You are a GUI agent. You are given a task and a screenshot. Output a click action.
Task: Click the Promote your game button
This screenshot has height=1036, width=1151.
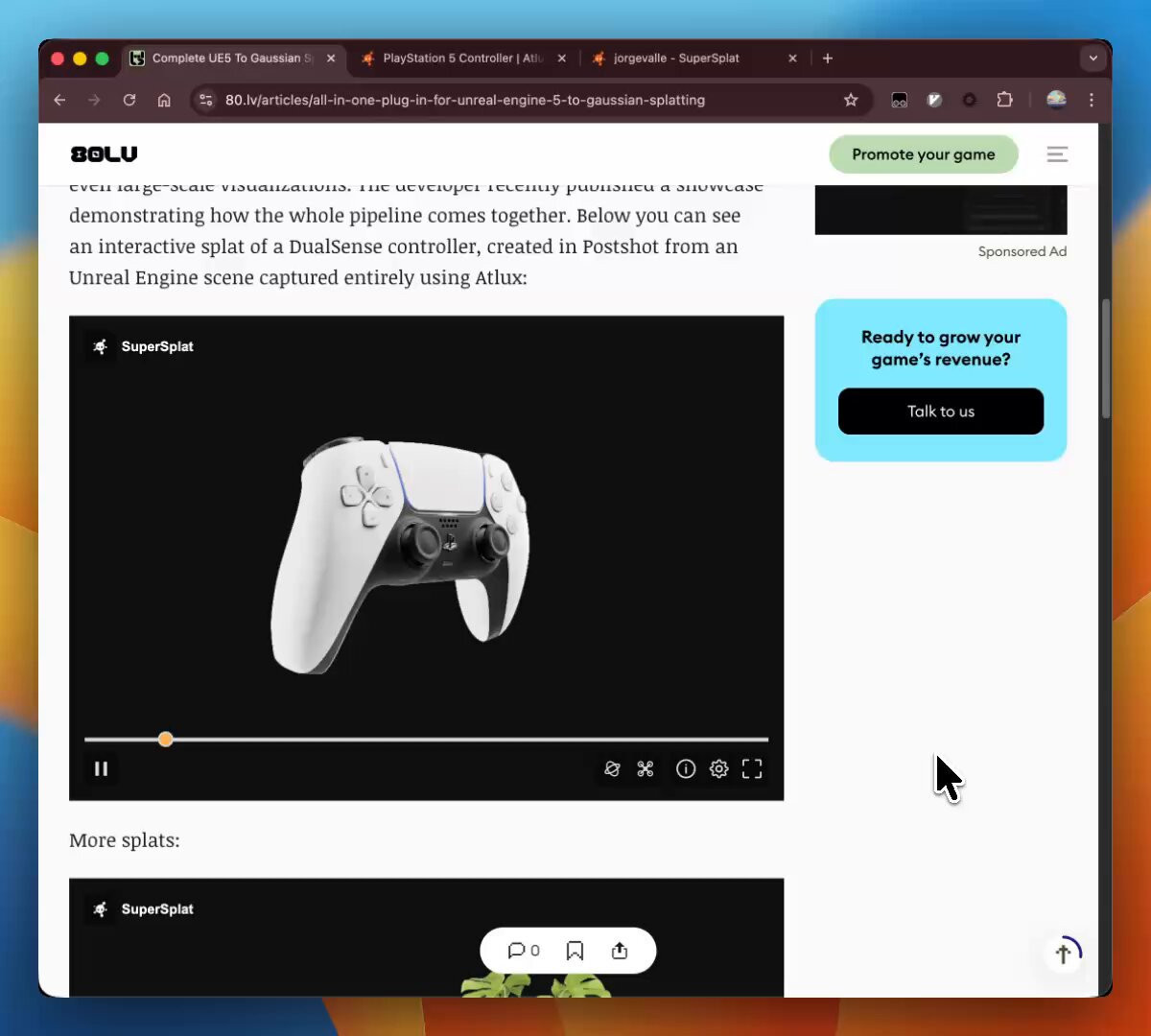923,154
